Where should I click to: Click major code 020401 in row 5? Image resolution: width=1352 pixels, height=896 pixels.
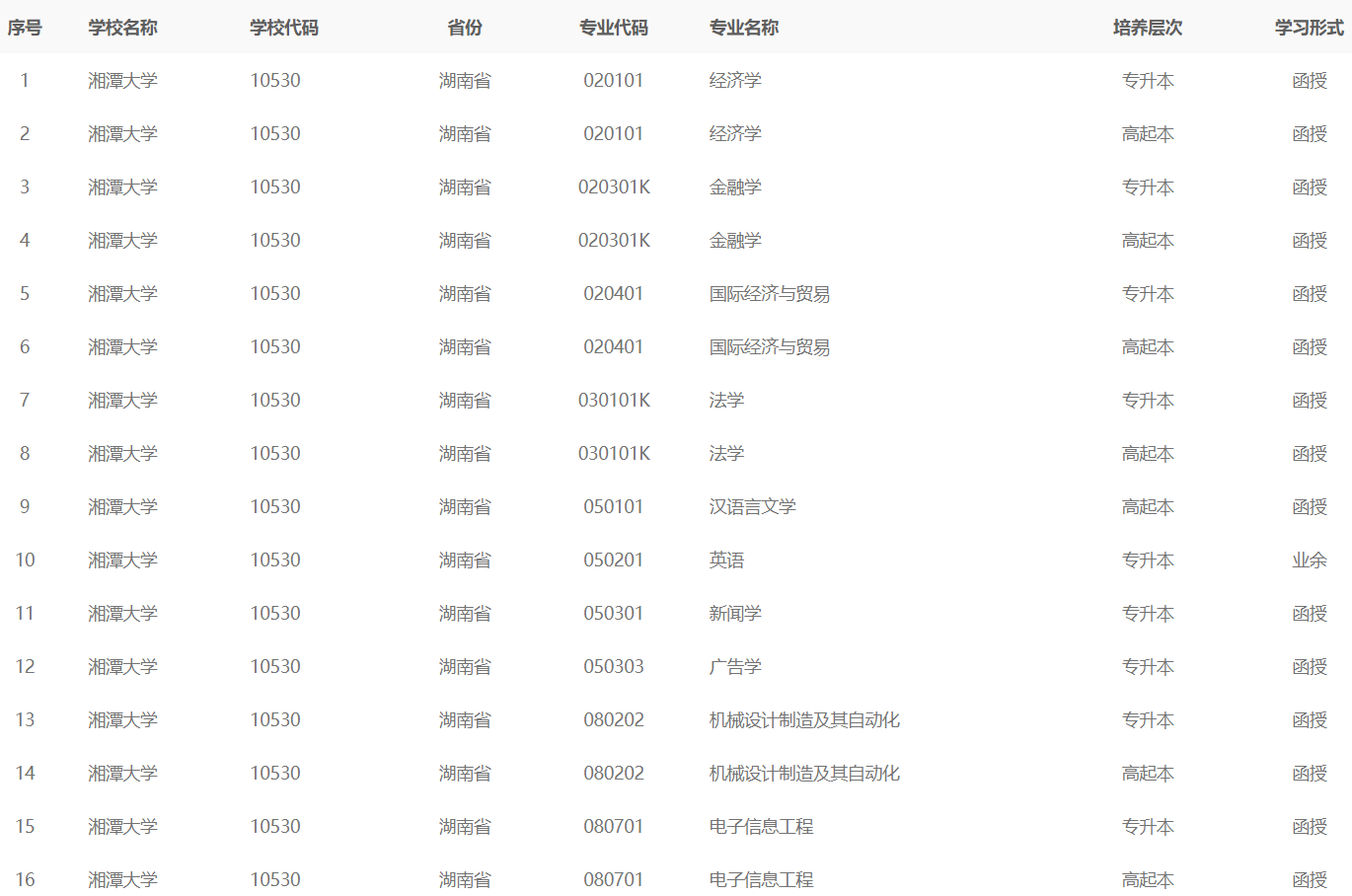pos(614,294)
